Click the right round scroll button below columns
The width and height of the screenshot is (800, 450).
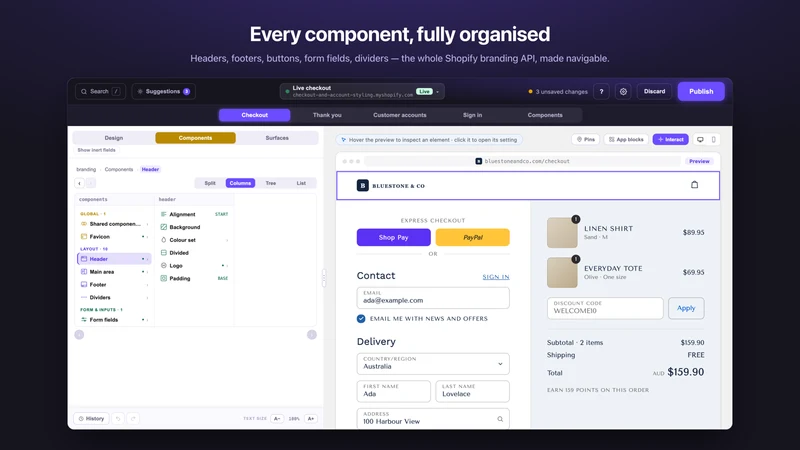pyautogui.click(x=312, y=335)
